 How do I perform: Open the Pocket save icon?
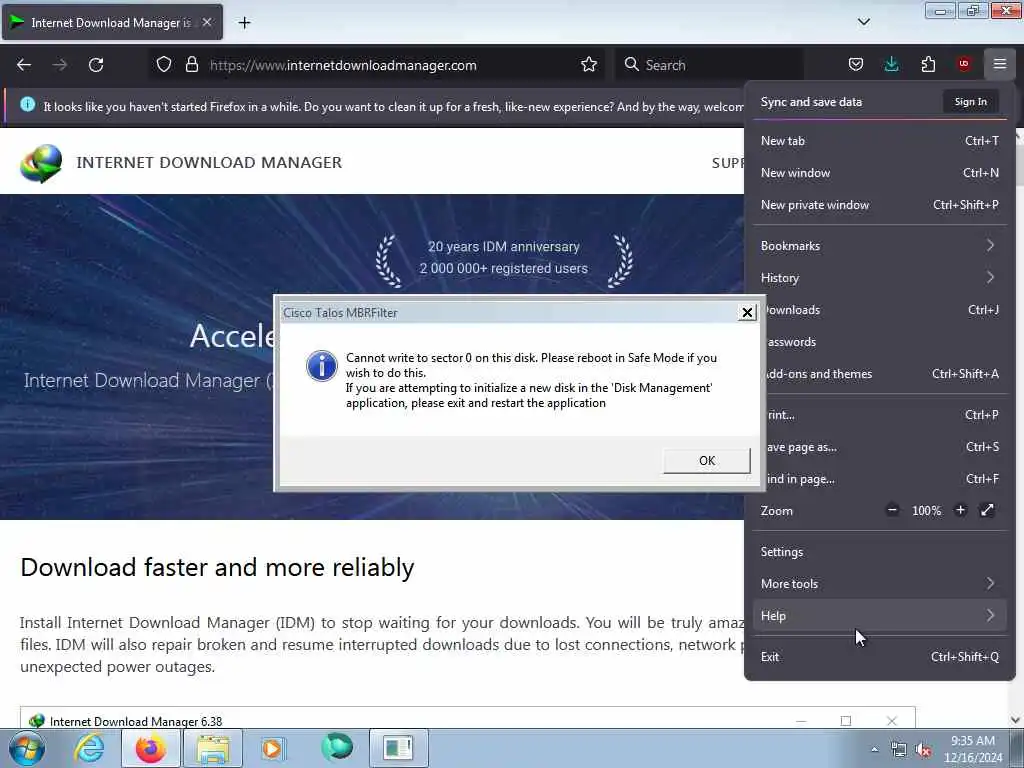(x=856, y=64)
